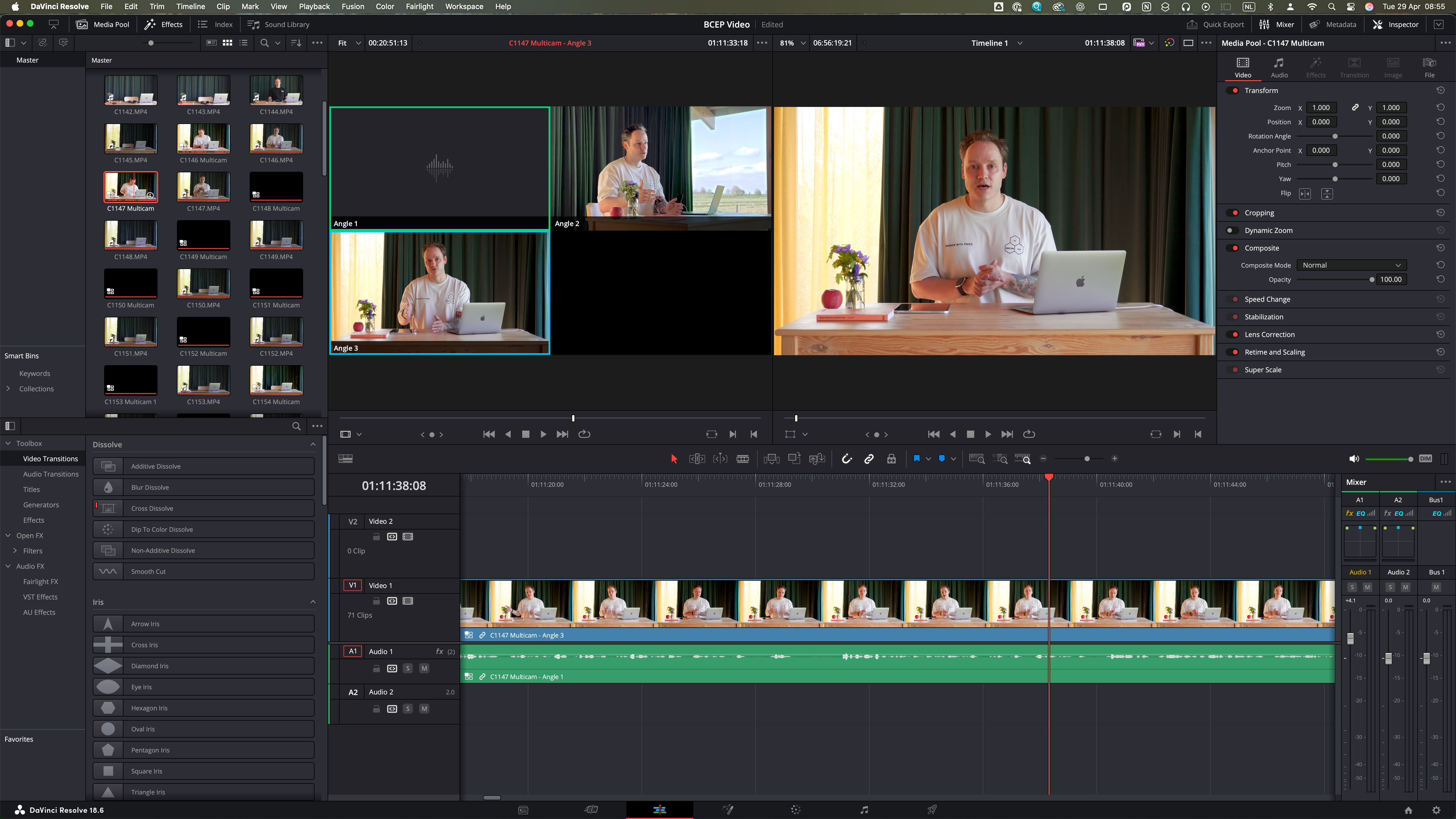The width and height of the screenshot is (1456, 819).
Task: Expand the Collections smart bin
Action: click(9, 389)
